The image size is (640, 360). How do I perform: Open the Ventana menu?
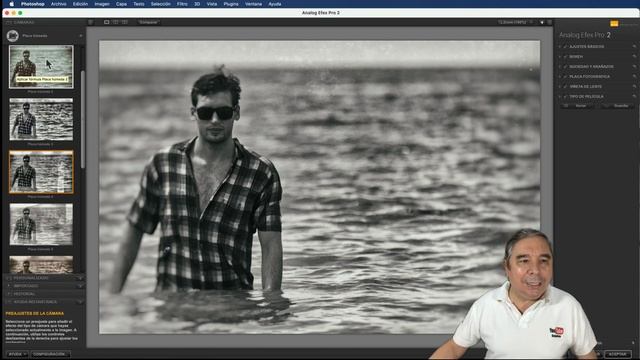pyautogui.click(x=253, y=4)
